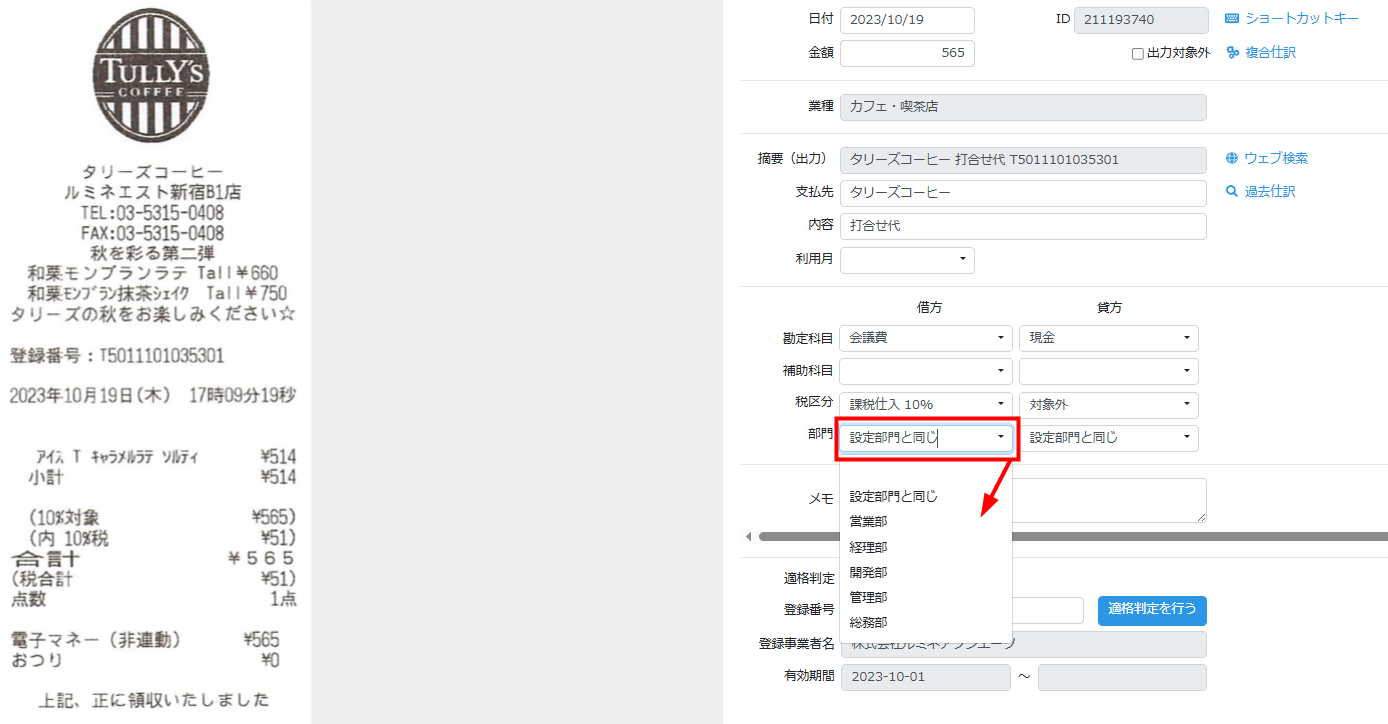The image size is (1388, 724).
Task: Open the credit 部門 dropdown
Action: click(x=1109, y=438)
